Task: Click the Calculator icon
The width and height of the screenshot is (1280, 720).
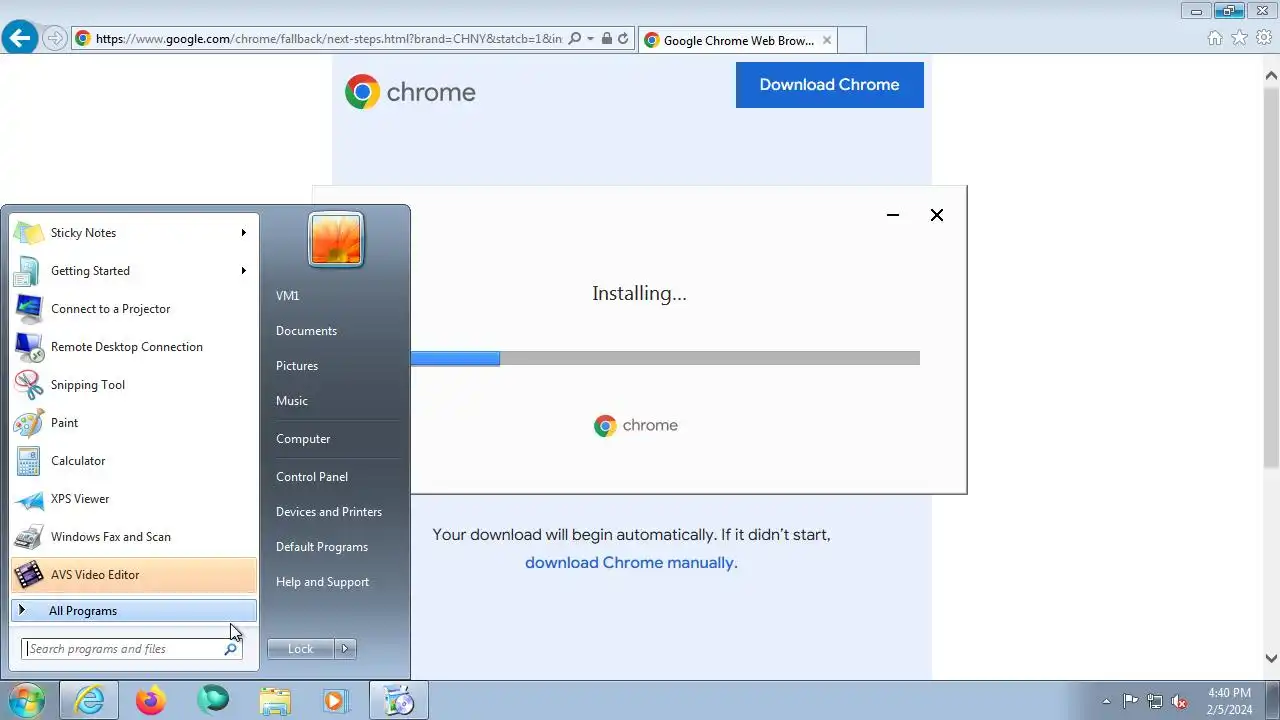Action: click(29, 461)
